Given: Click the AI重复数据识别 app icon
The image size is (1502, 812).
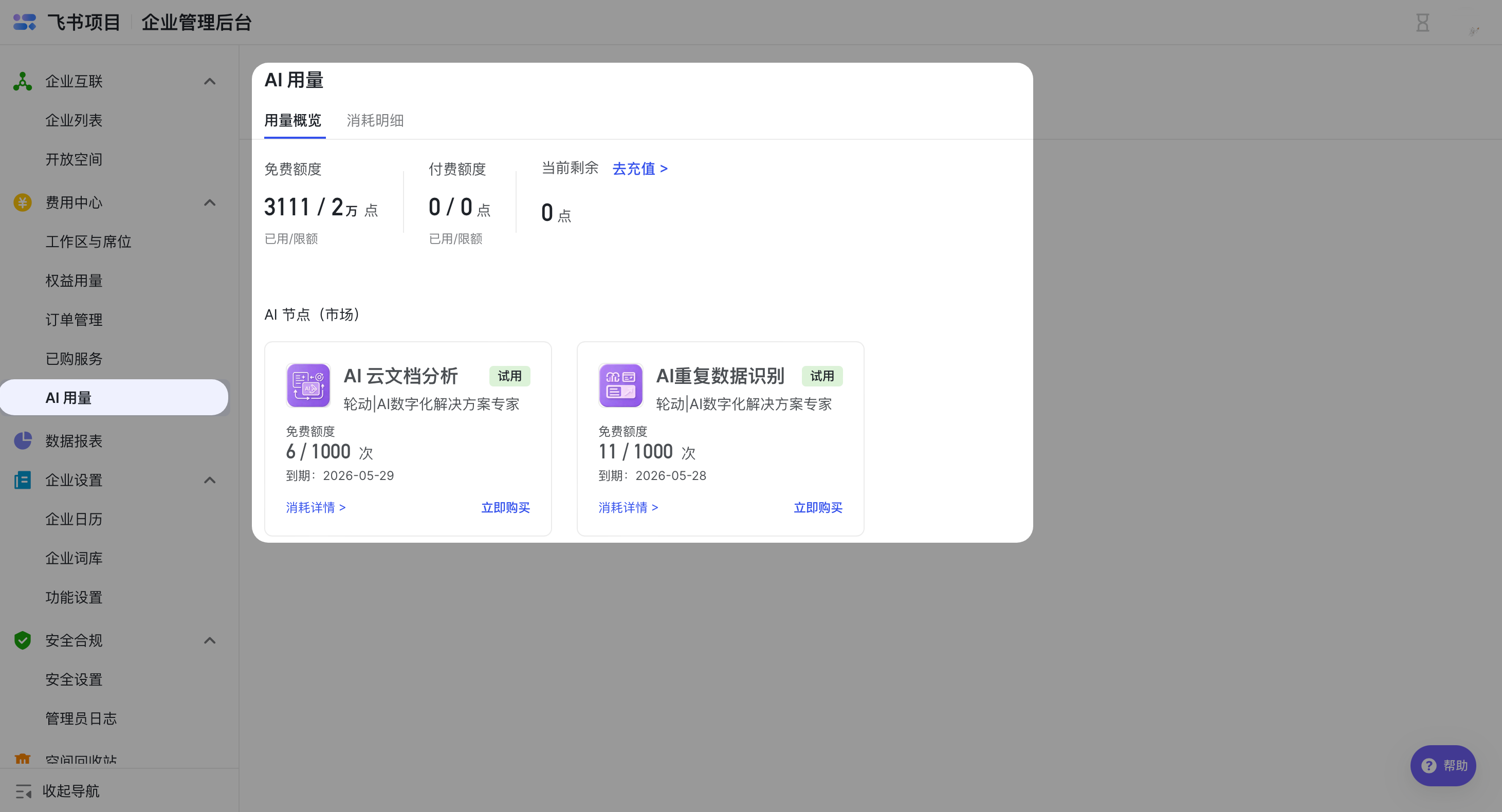Looking at the screenshot, I should point(621,385).
